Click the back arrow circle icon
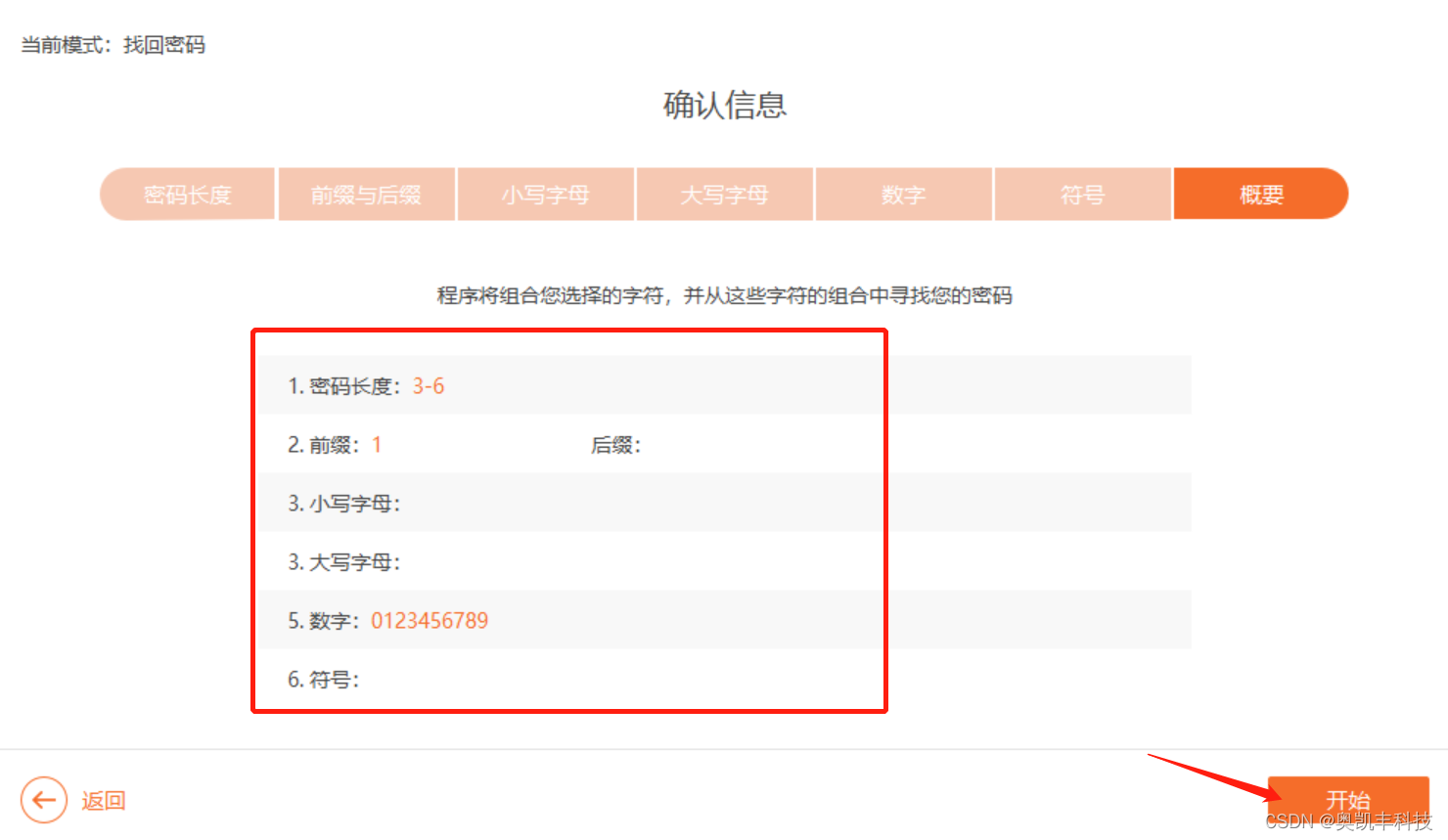The width and height of the screenshot is (1448, 840). (44, 801)
